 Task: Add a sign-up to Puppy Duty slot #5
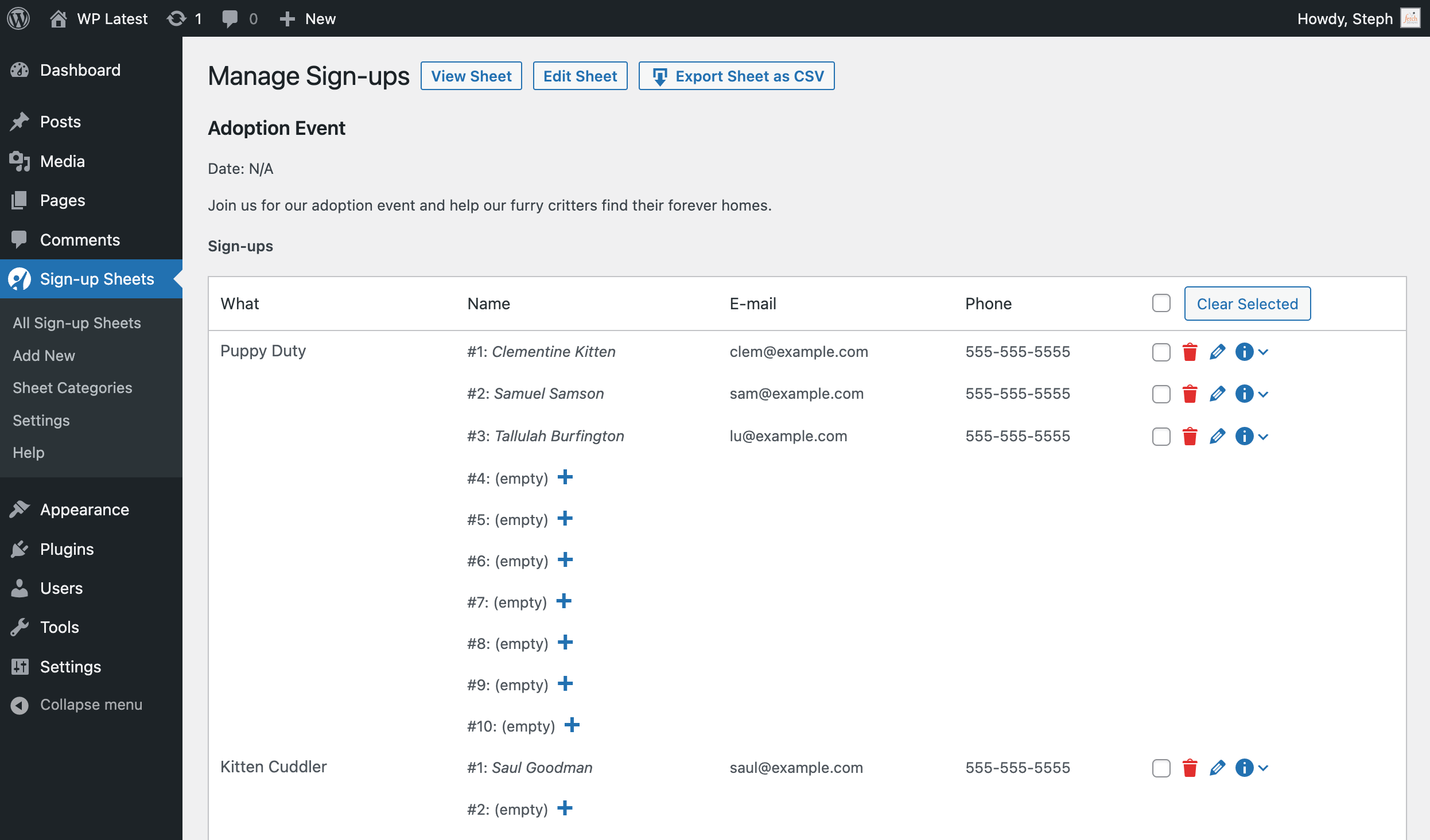(565, 518)
